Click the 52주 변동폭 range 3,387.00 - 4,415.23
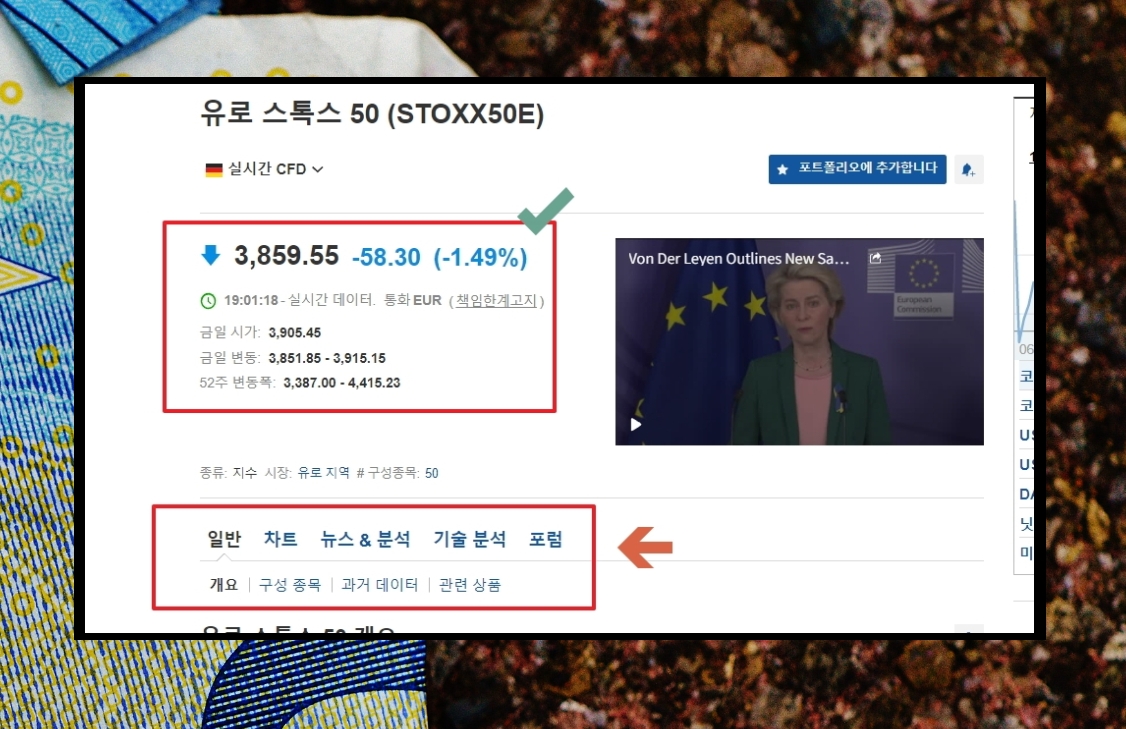The image size is (1126, 729). click(342, 383)
